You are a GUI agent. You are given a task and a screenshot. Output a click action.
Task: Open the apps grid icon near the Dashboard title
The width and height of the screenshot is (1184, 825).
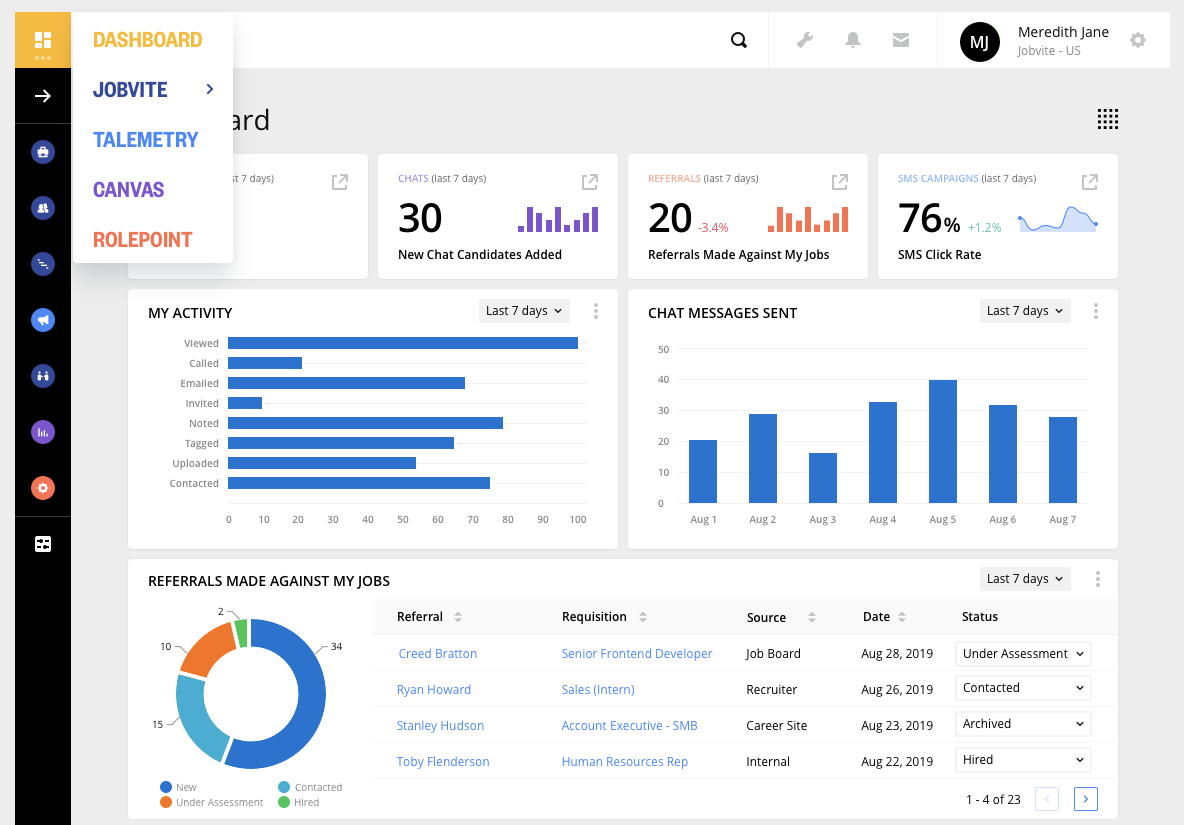click(x=1107, y=119)
